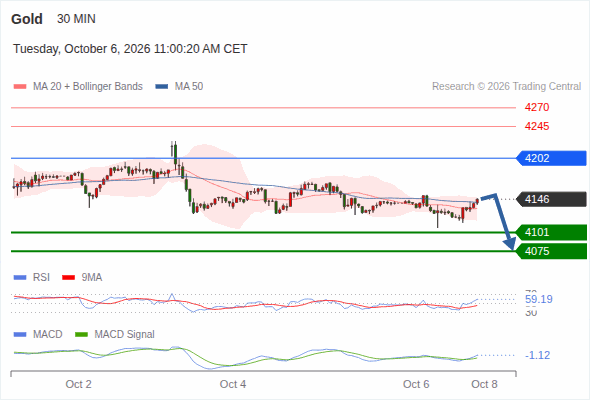Click the 4270 resistance level value
The height and width of the screenshot is (400, 590).
click(537, 108)
